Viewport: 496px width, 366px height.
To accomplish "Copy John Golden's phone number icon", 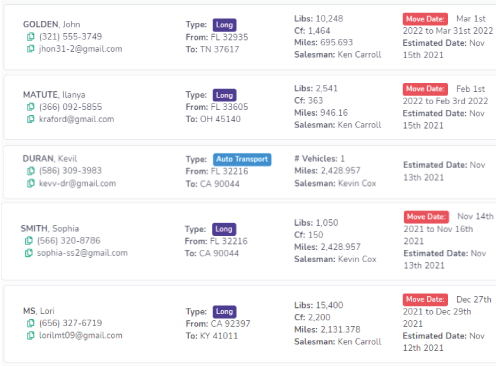I will pos(30,37).
